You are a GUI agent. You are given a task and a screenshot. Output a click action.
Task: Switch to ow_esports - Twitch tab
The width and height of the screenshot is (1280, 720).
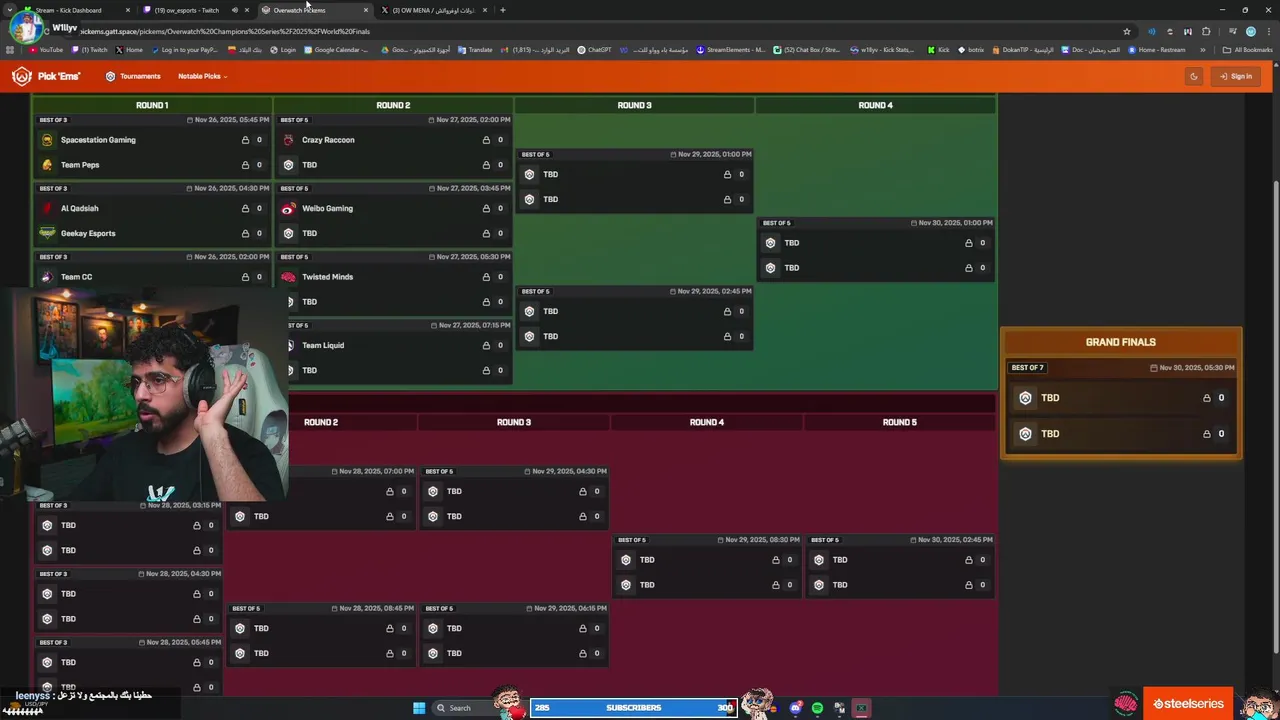click(195, 10)
